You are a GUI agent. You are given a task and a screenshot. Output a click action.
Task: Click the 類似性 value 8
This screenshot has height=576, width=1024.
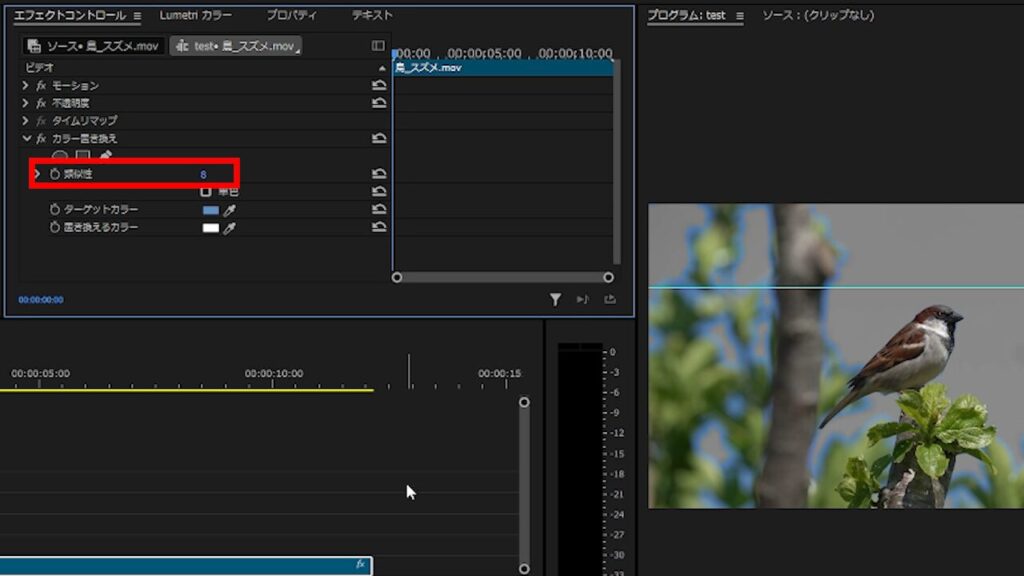(x=203, y=174)
